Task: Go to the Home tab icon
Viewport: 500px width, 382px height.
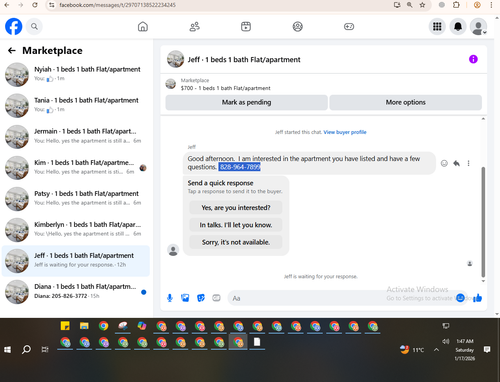Action: pos(143,26)
